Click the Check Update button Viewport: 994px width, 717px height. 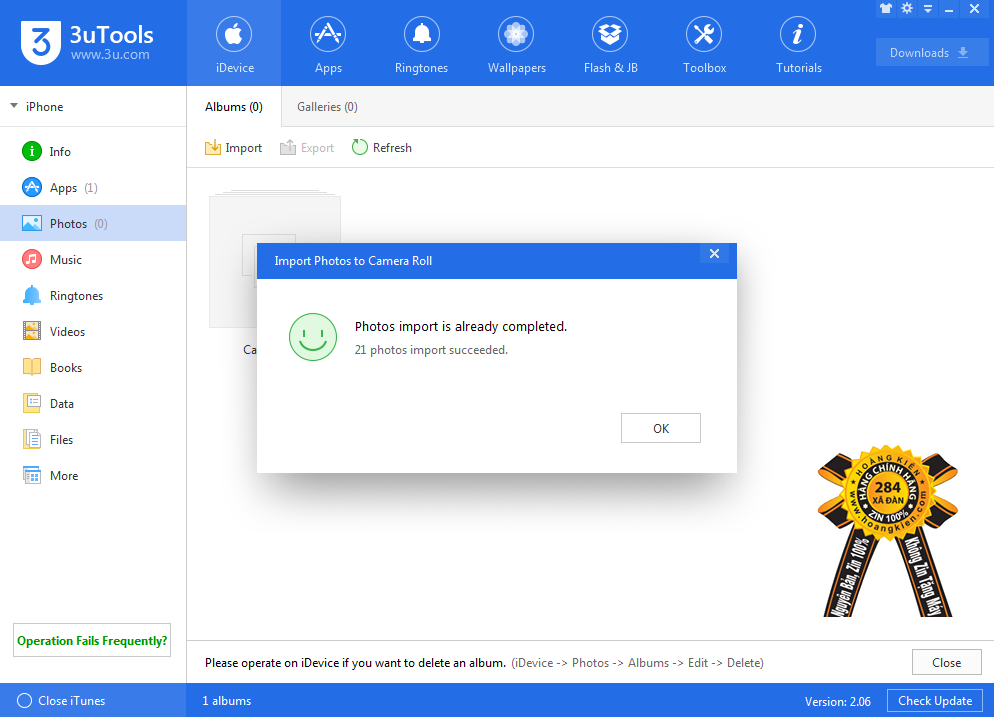pyautogui.click(x=935, y=701)
